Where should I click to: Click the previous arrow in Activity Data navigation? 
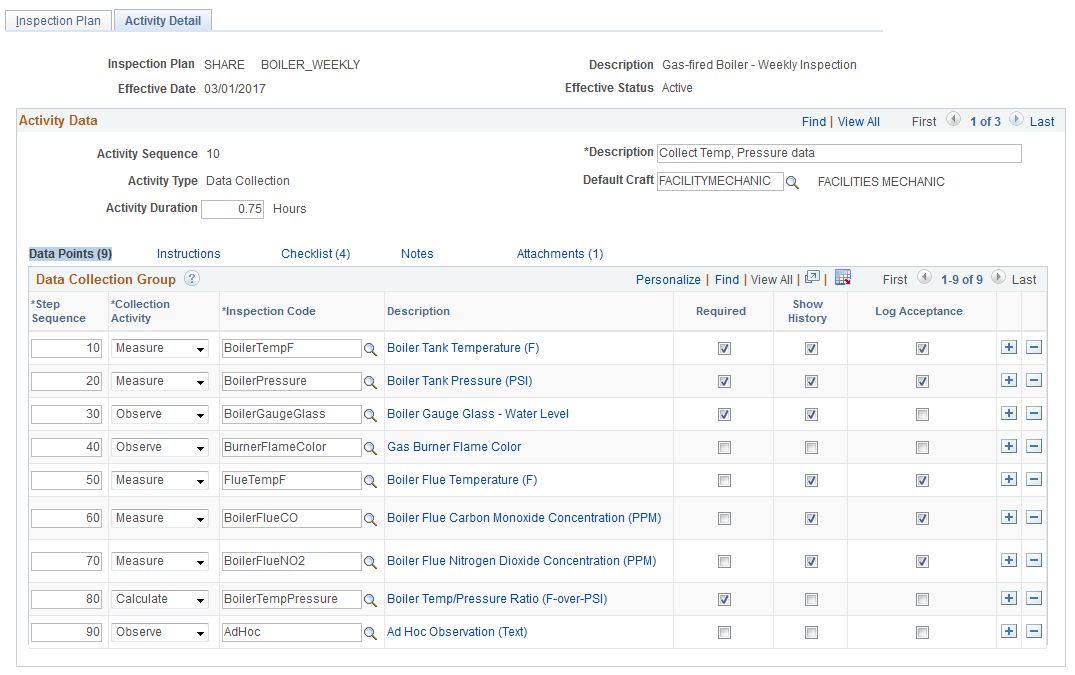pos(954,119)
